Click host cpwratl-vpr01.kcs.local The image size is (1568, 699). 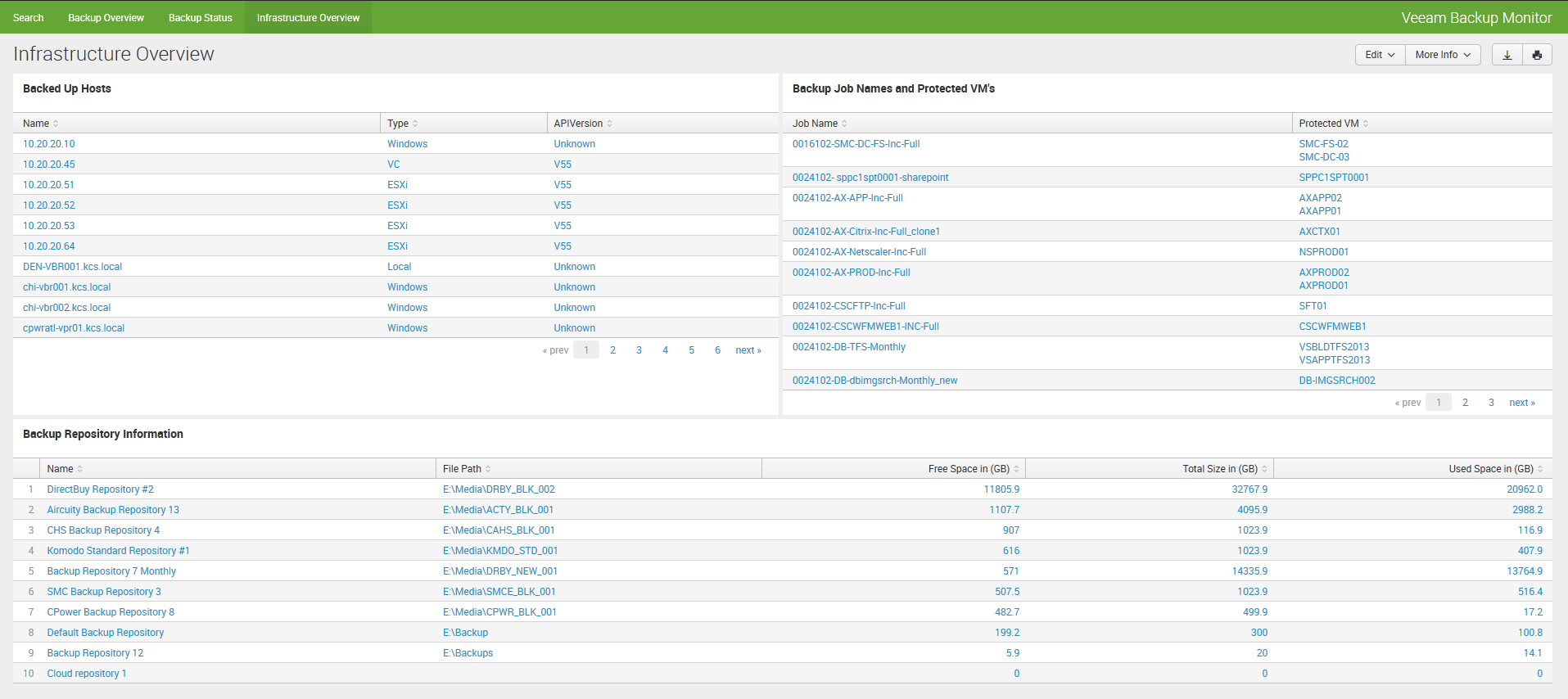click(74, 328)
